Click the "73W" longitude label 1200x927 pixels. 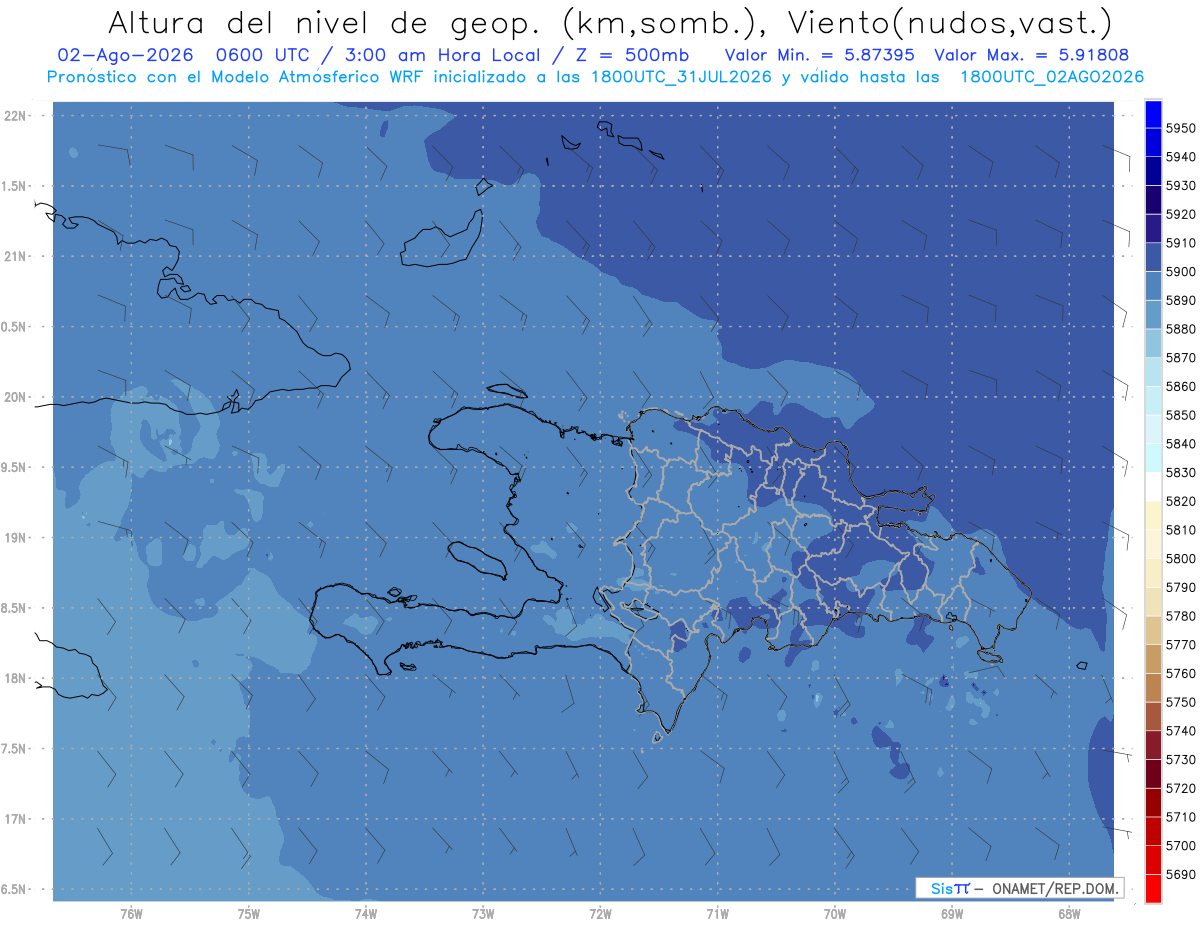483,913
